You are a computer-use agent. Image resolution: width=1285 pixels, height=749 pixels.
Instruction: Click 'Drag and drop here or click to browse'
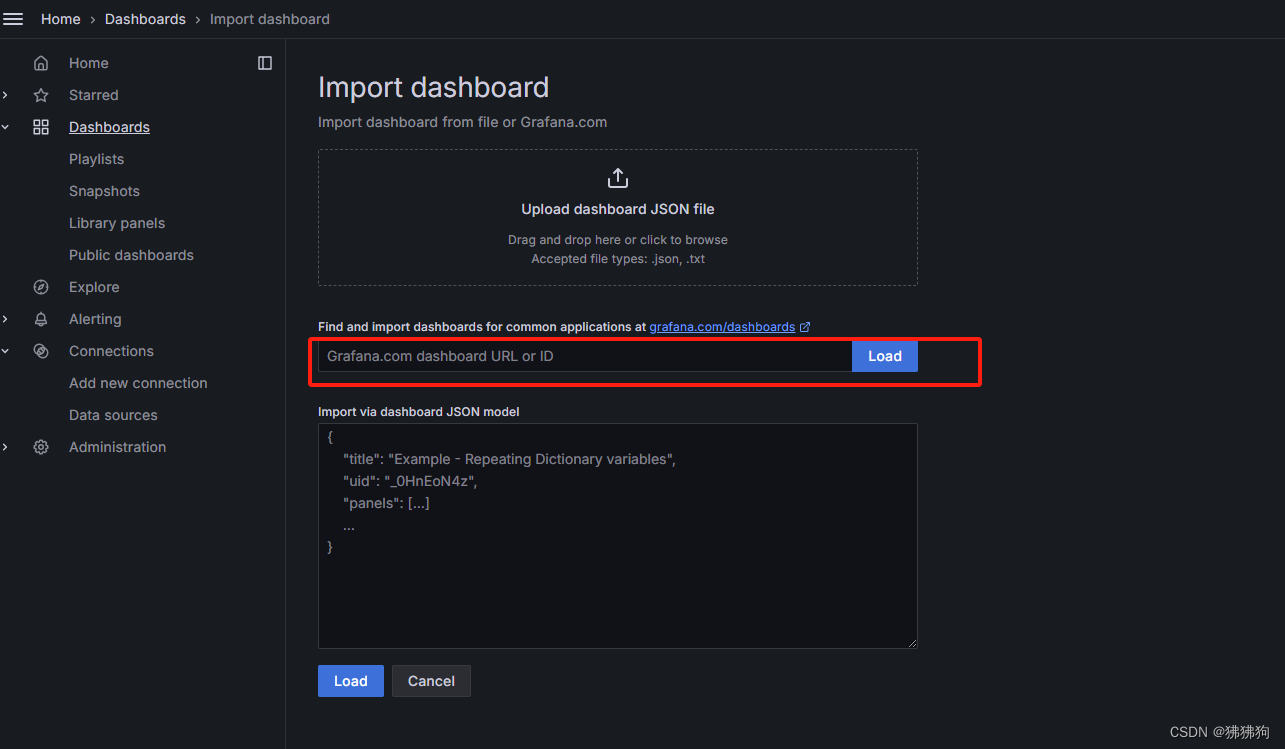coord(618,240)
